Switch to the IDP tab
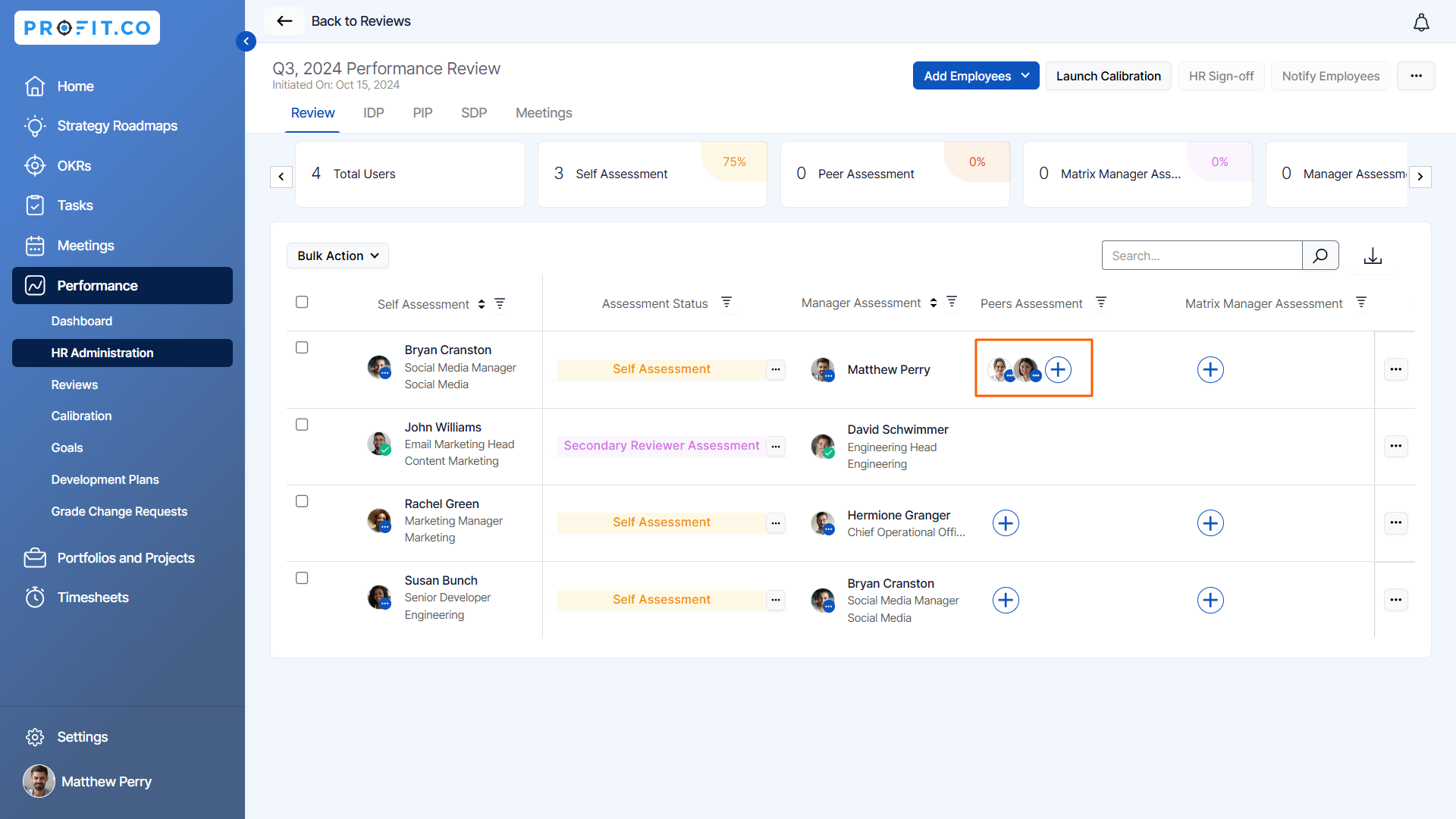Viewport: 1456px width, 819px height. 373,113
